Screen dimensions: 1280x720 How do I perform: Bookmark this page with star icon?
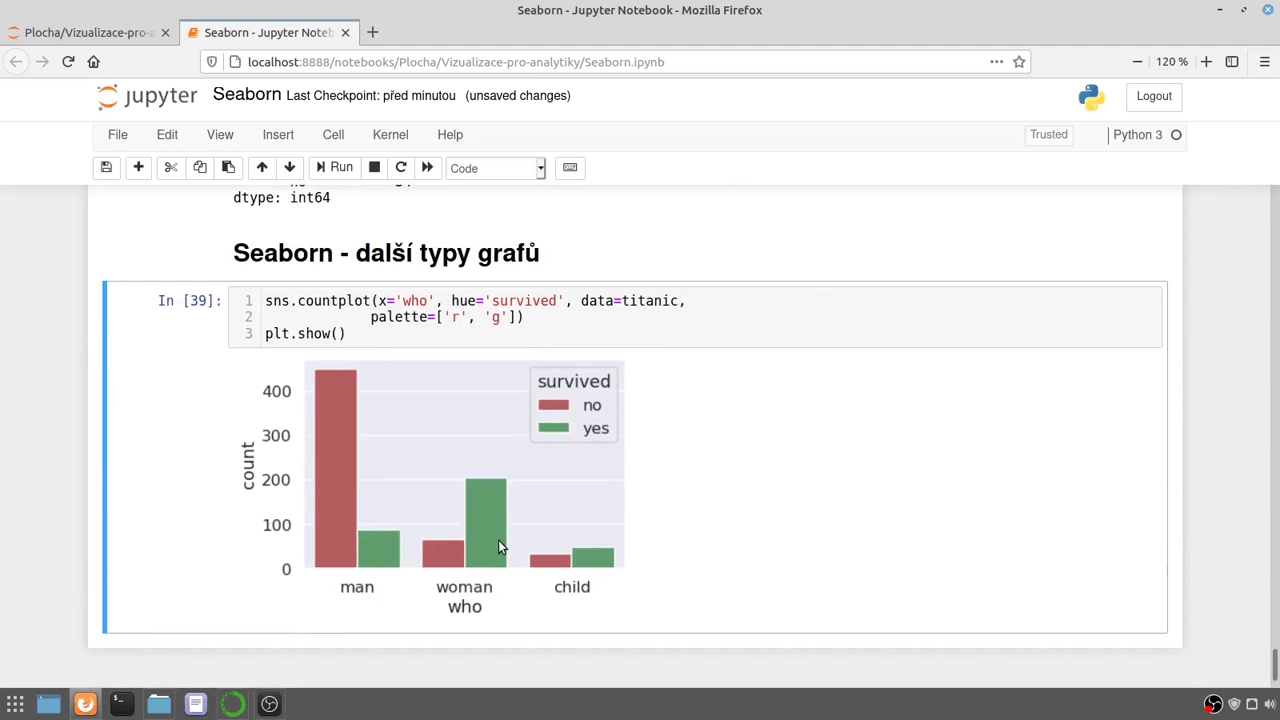pyautogui.click(x=1019, y=62)
